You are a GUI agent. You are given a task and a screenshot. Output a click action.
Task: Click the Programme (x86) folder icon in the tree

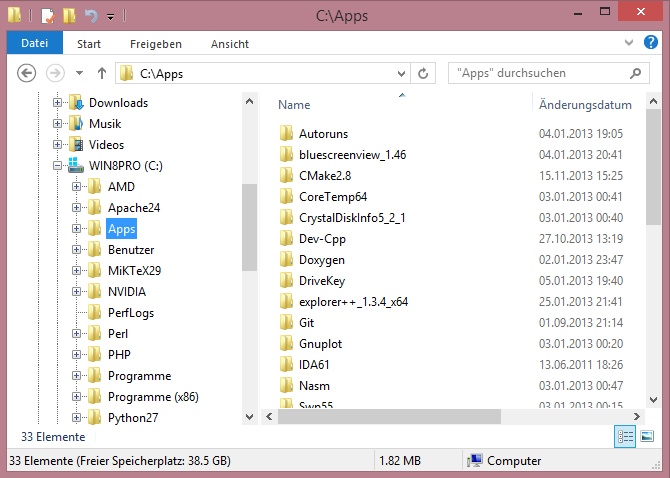(x=94, y=396)
